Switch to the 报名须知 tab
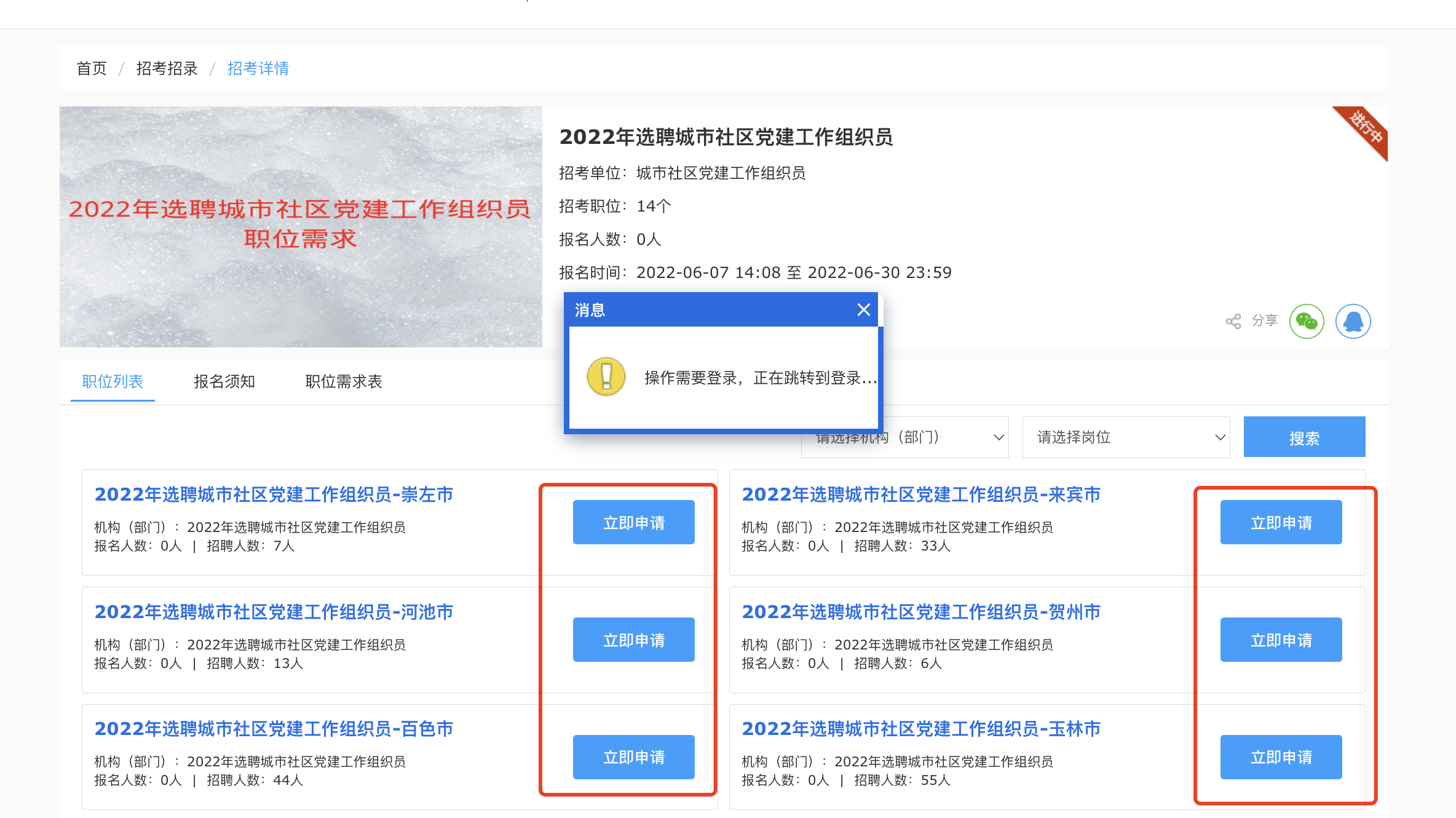The width and height of the screenshot is (1456, 818). 224,381
